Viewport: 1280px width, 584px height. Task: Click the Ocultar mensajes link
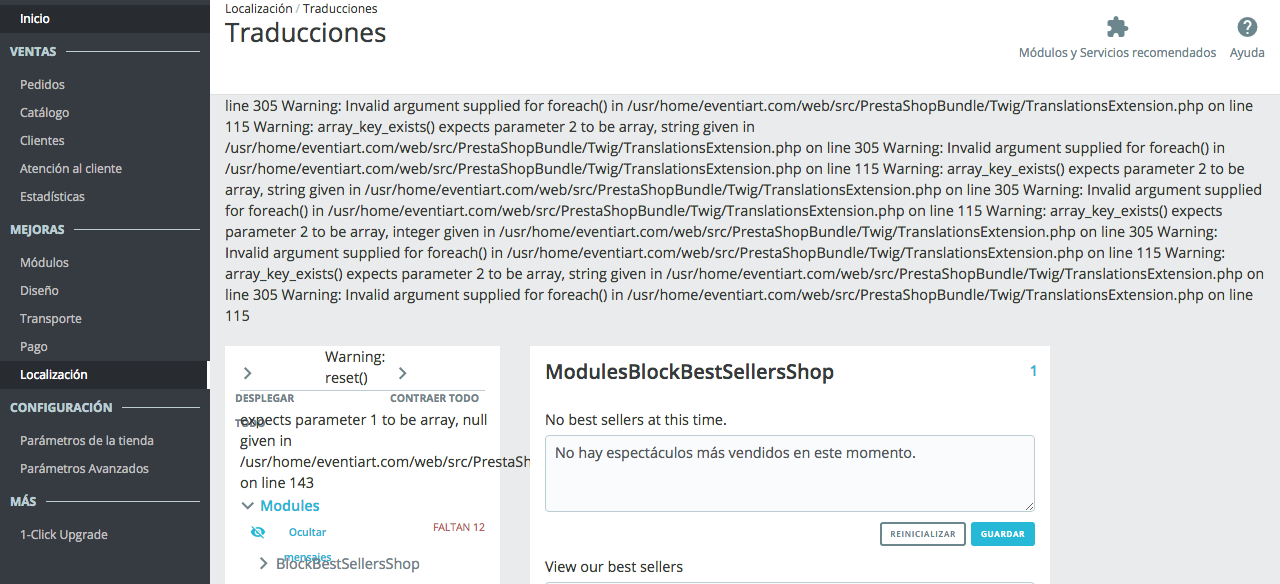click(x=307, y=533)
